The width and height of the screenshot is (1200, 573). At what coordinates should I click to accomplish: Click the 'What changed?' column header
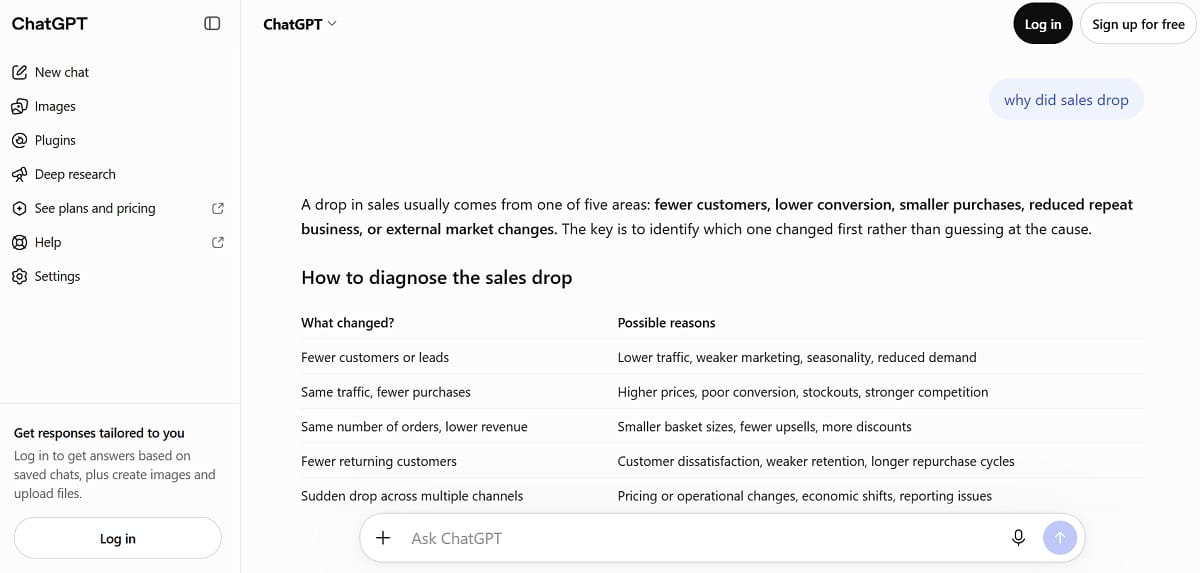coord(348,323)
